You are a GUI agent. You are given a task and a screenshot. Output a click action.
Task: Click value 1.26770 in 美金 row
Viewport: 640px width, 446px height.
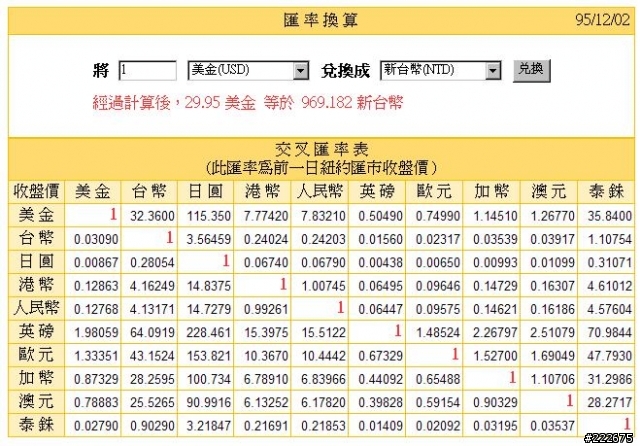coord(552,216)
